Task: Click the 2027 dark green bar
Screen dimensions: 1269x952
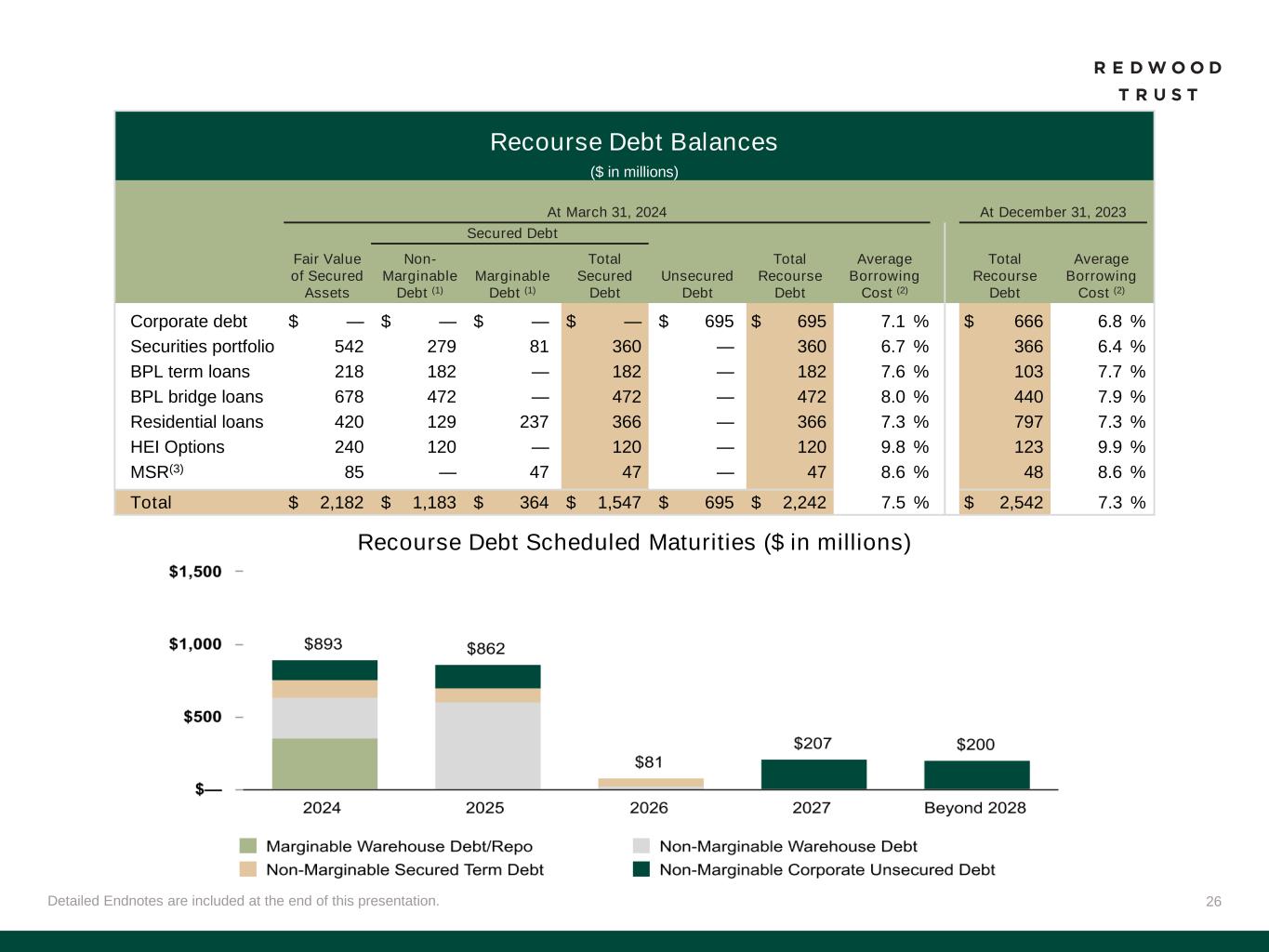Action: pos(813,774)
